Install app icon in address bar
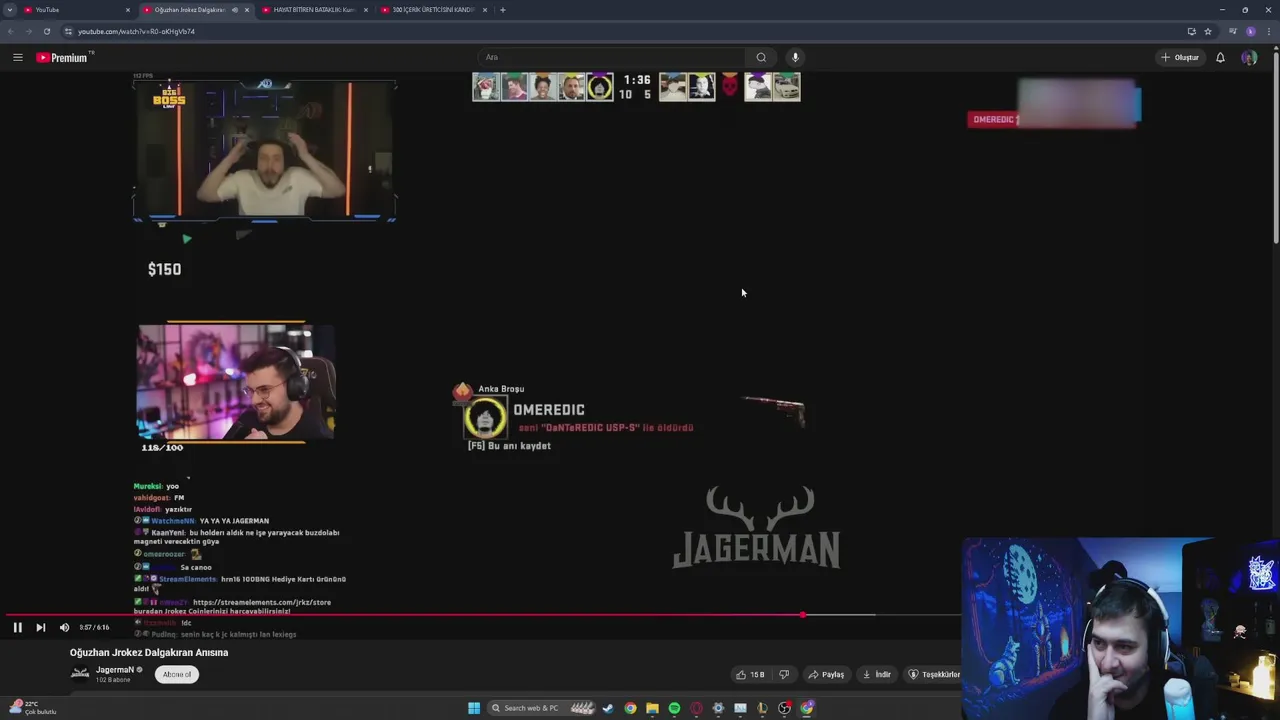The image size is (1280, 720). [1191, 31]
